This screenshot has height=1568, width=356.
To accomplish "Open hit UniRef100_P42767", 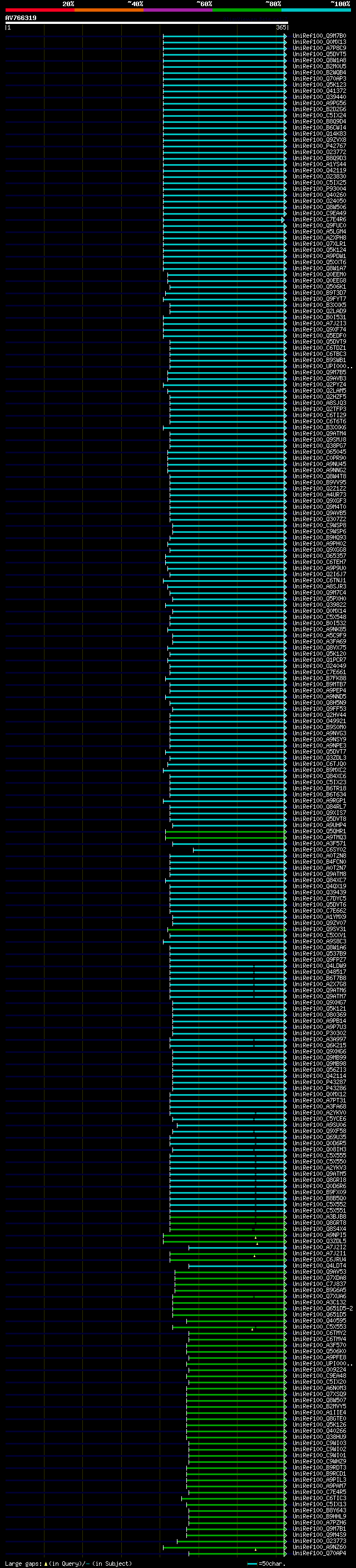I will pyautogui.click(x=319, y=146).
